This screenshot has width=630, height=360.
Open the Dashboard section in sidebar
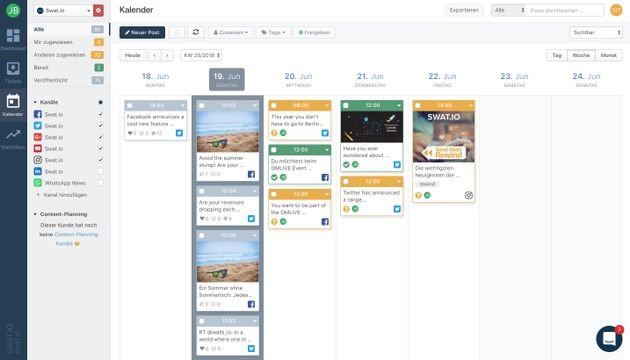(13, 39)
